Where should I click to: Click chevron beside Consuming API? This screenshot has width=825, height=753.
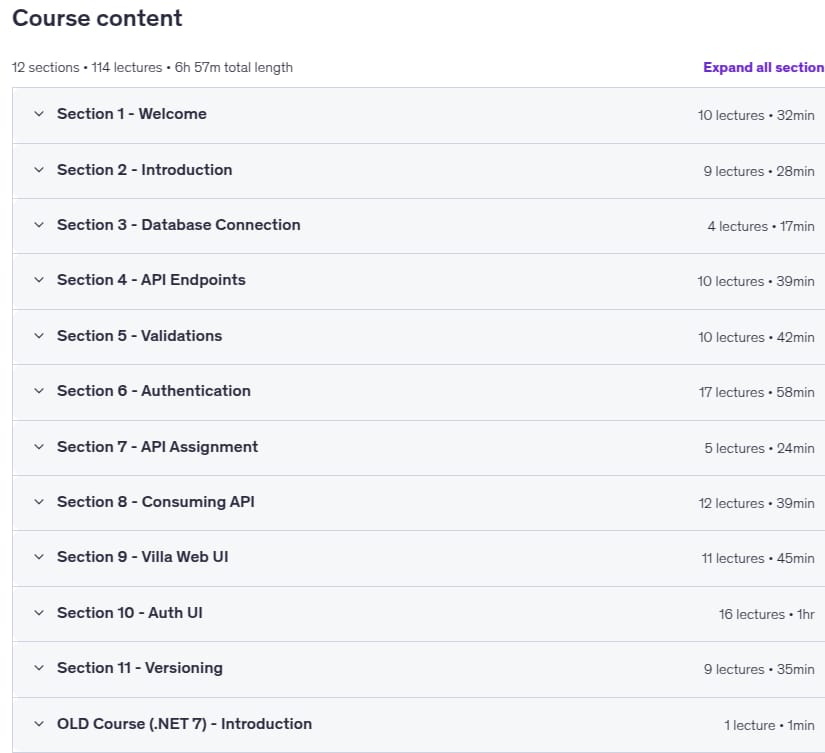(x=39, y=501)
